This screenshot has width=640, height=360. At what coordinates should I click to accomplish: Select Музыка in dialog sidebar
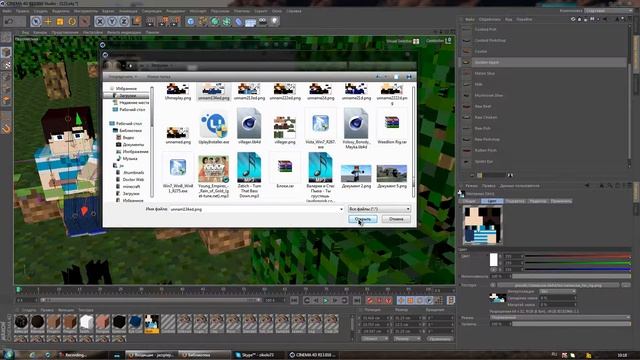pos(127,158)
